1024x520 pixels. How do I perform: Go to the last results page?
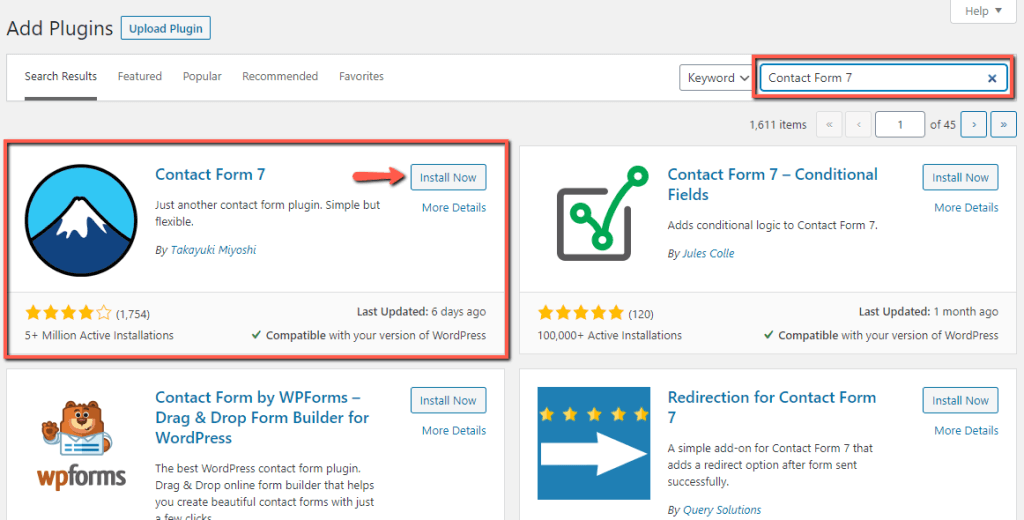pyautogui.click(x=1004, y=124)
